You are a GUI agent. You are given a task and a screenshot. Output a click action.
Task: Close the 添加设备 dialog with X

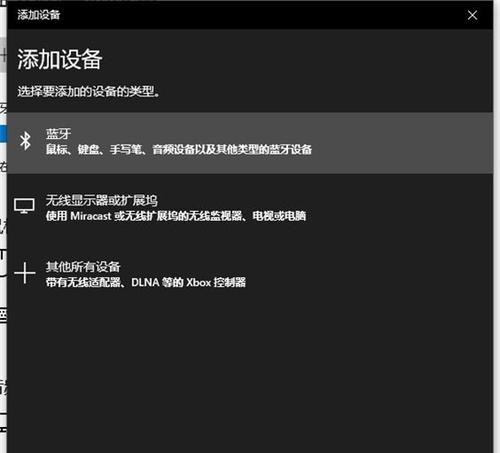(x=472, y=15)
